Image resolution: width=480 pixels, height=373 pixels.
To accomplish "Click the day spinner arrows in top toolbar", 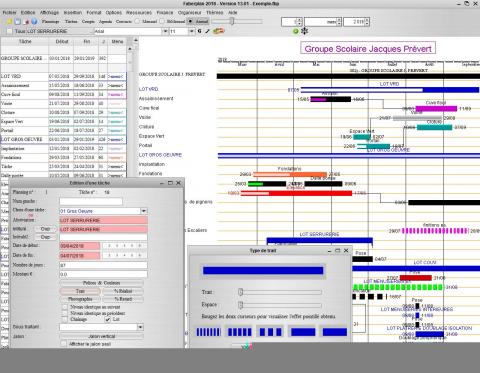I will point(299,22).
